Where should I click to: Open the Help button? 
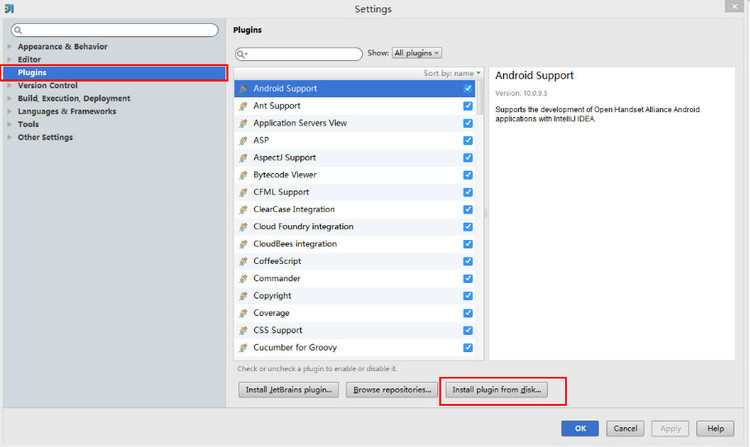pyautogui.click(x=716, y=428)
